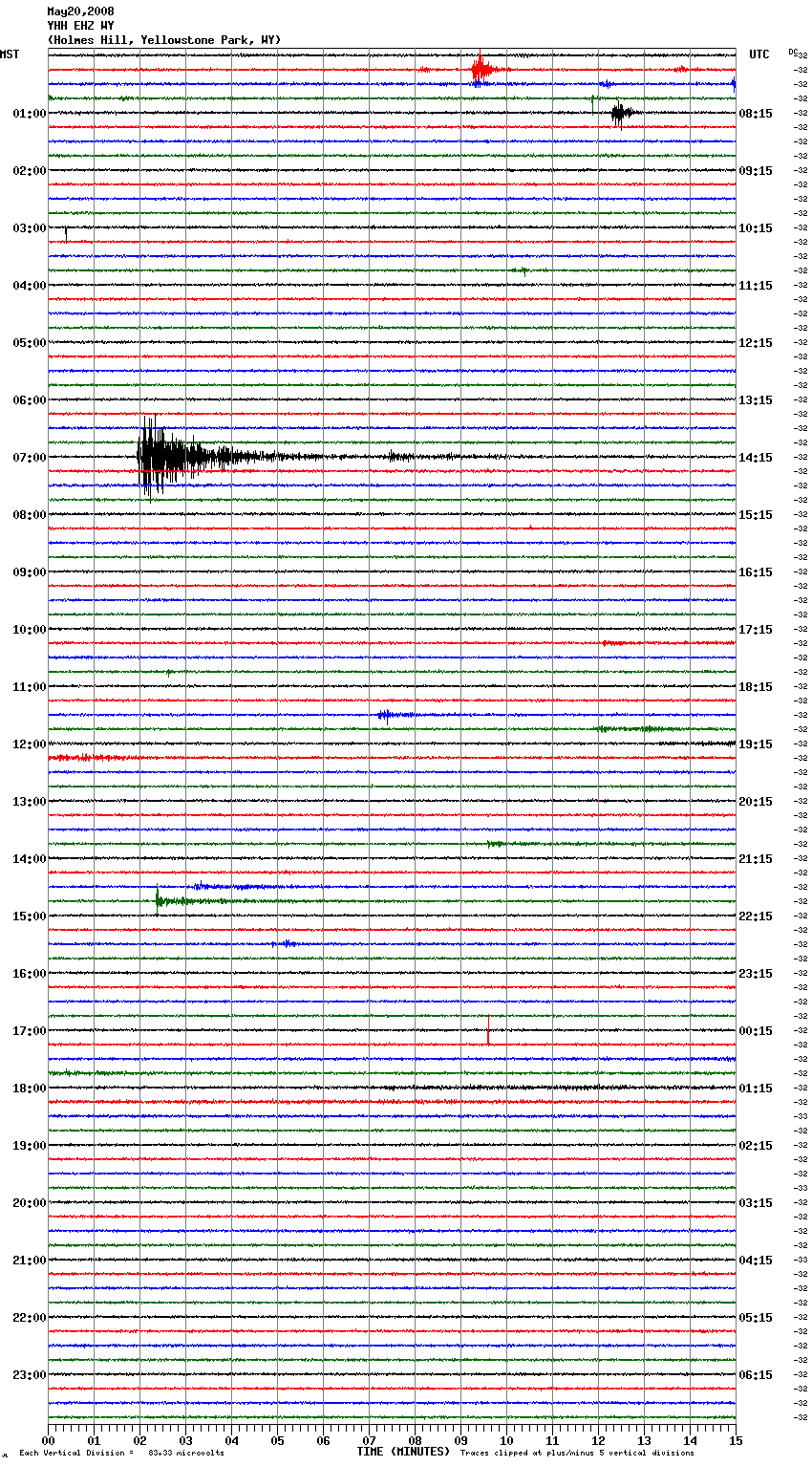The width and height of the screenshot is (812, 1466).
Task: Click the 02:00 MST row label
Action: [30, 171]
